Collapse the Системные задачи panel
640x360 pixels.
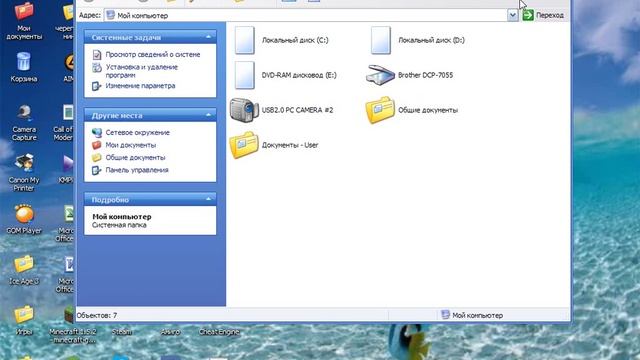tap(209, 37)
